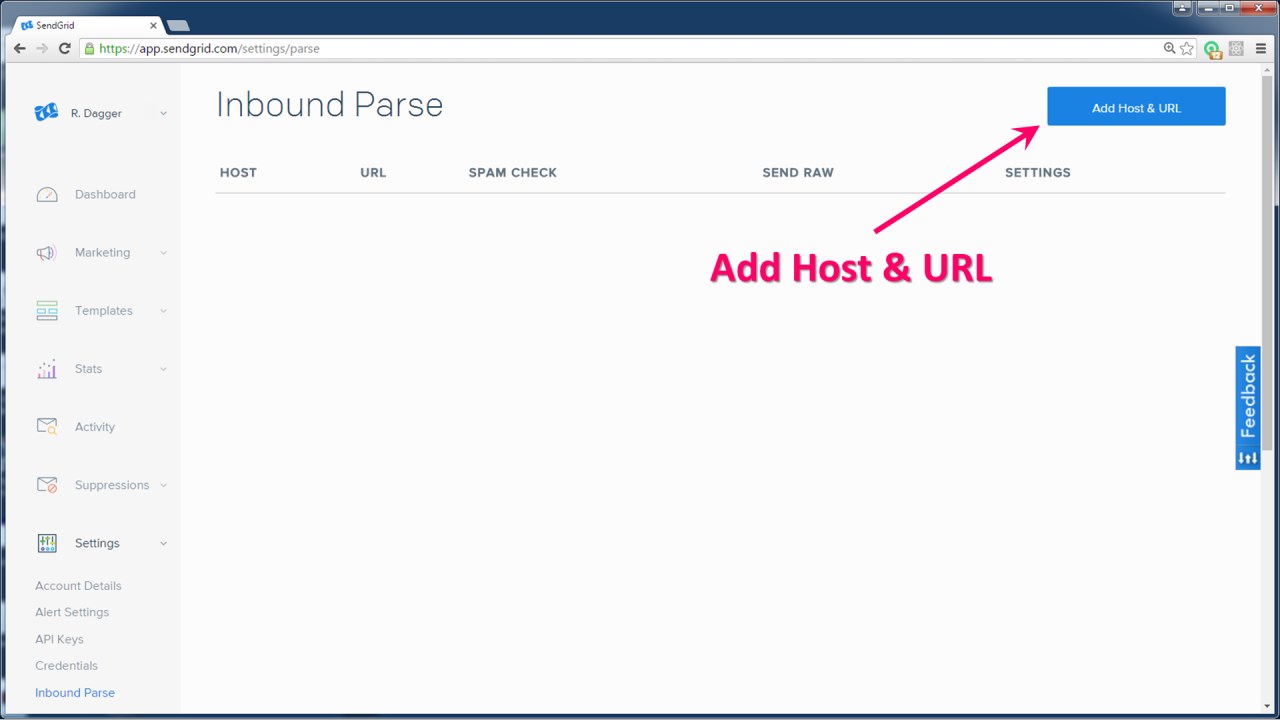Click the Suppressions blocked envelope icon
The height and width of the screenshot is (720, 1280).
pos(47,485)
